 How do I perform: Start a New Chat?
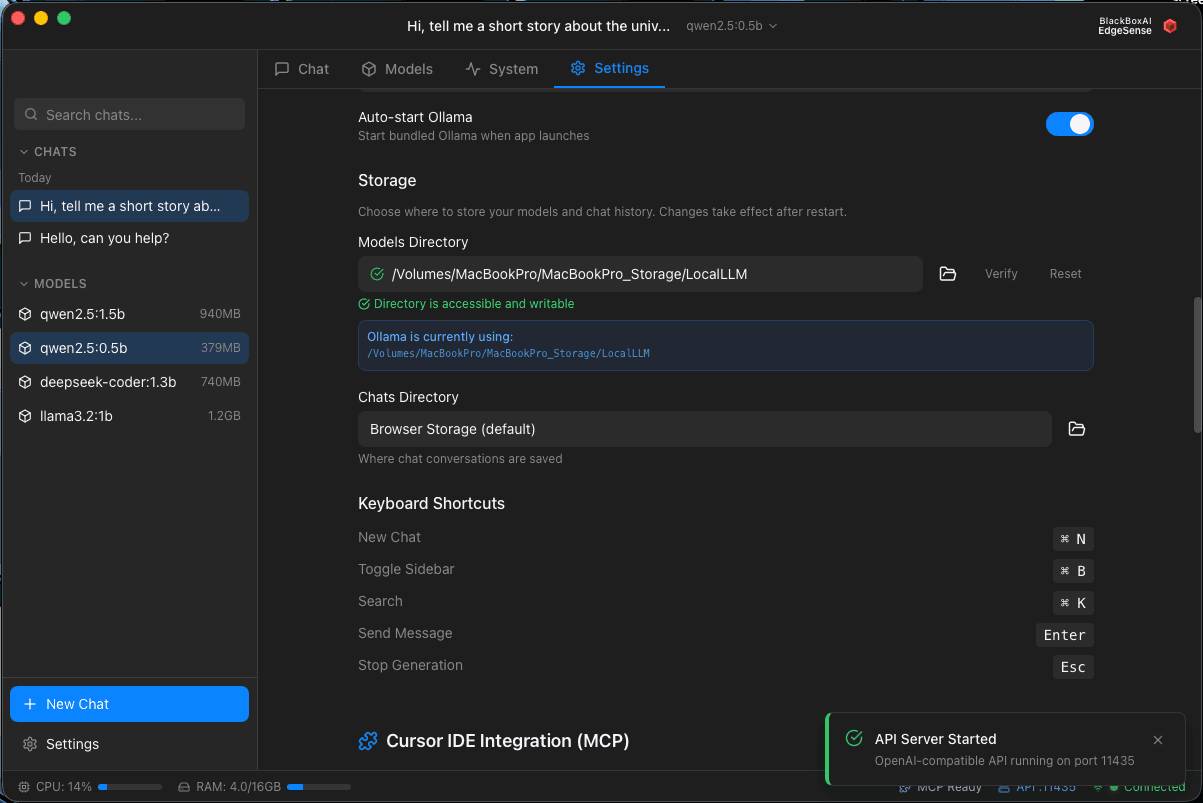tap(129, 704)
